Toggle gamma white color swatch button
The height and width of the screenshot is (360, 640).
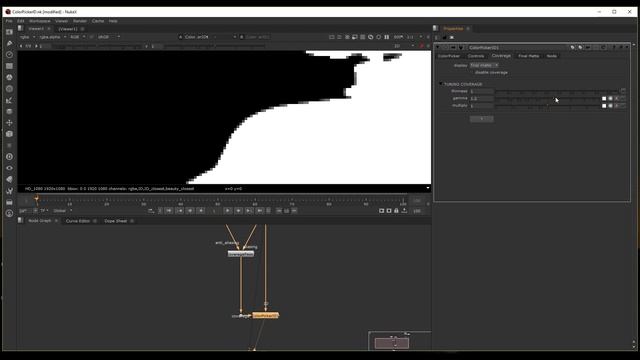pos(604,98)
